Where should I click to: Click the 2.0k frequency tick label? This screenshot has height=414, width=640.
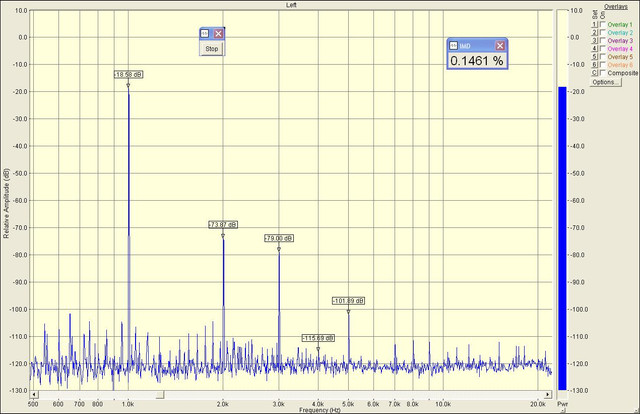click(222, 404)
